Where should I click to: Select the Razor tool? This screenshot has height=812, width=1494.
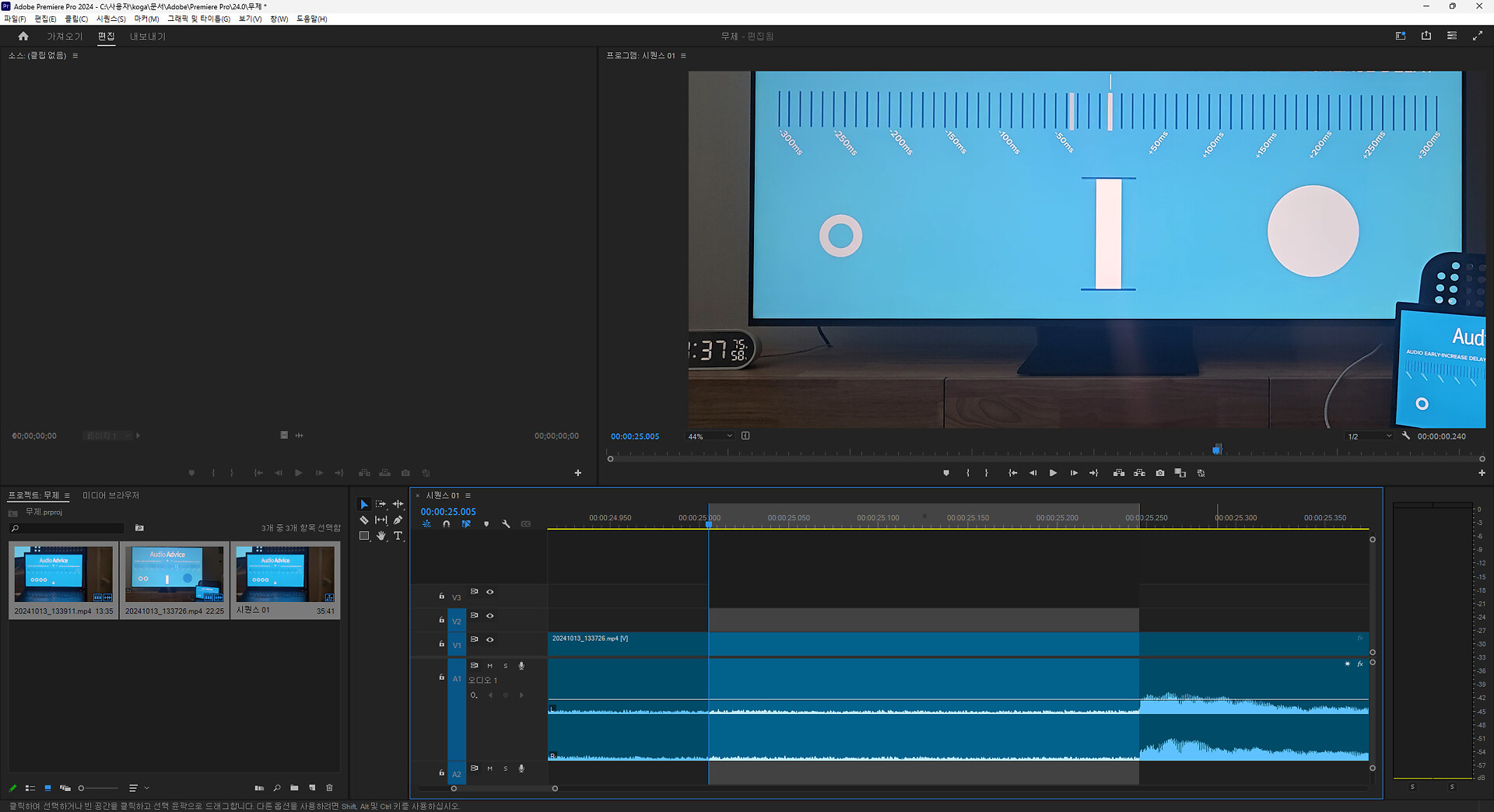(x=363, y=520)
